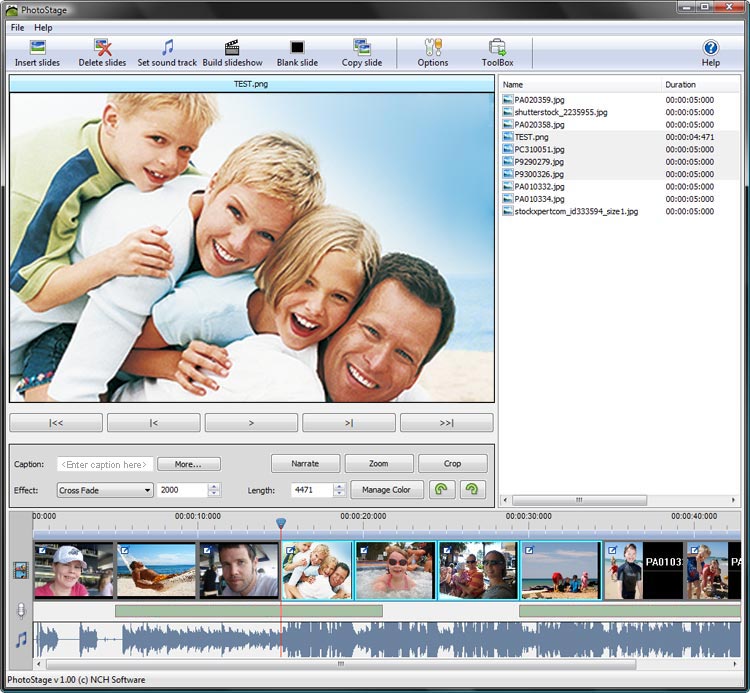
Task: Open the Options tool
Action: pos(433,48)
